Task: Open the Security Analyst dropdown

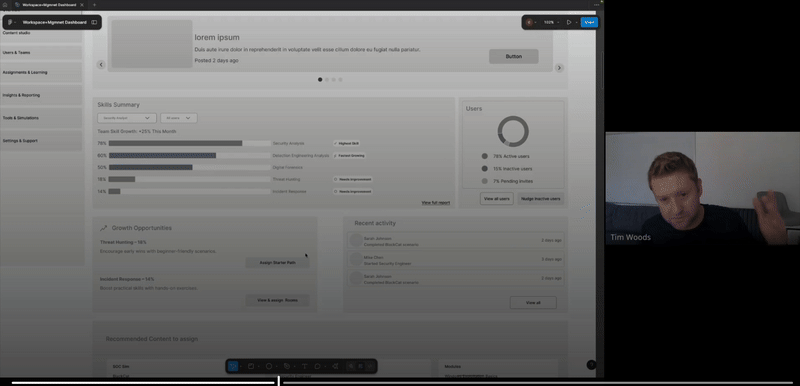Action: pos(127,118)
